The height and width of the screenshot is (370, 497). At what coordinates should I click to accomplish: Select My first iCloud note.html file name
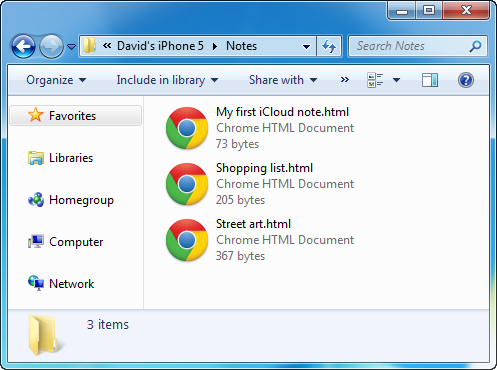point(282,112)
